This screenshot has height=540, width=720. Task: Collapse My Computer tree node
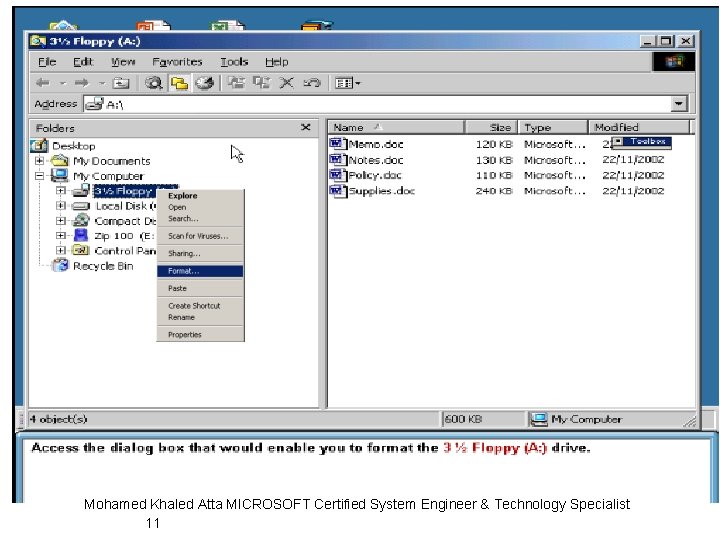coord(39,176)
